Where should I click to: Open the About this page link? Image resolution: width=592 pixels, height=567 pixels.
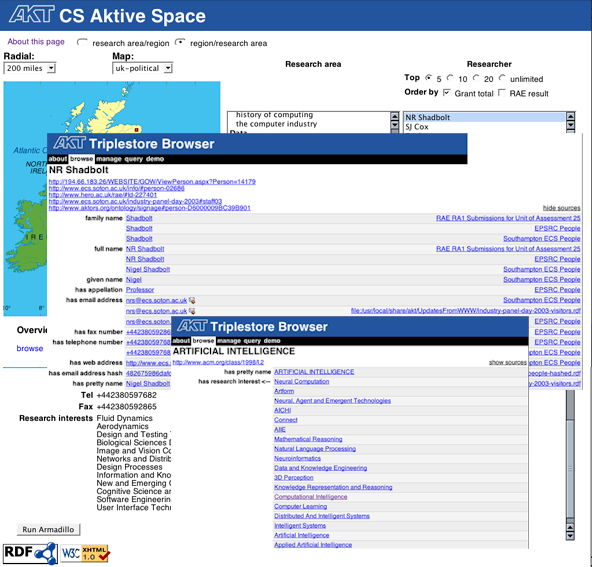36,42
